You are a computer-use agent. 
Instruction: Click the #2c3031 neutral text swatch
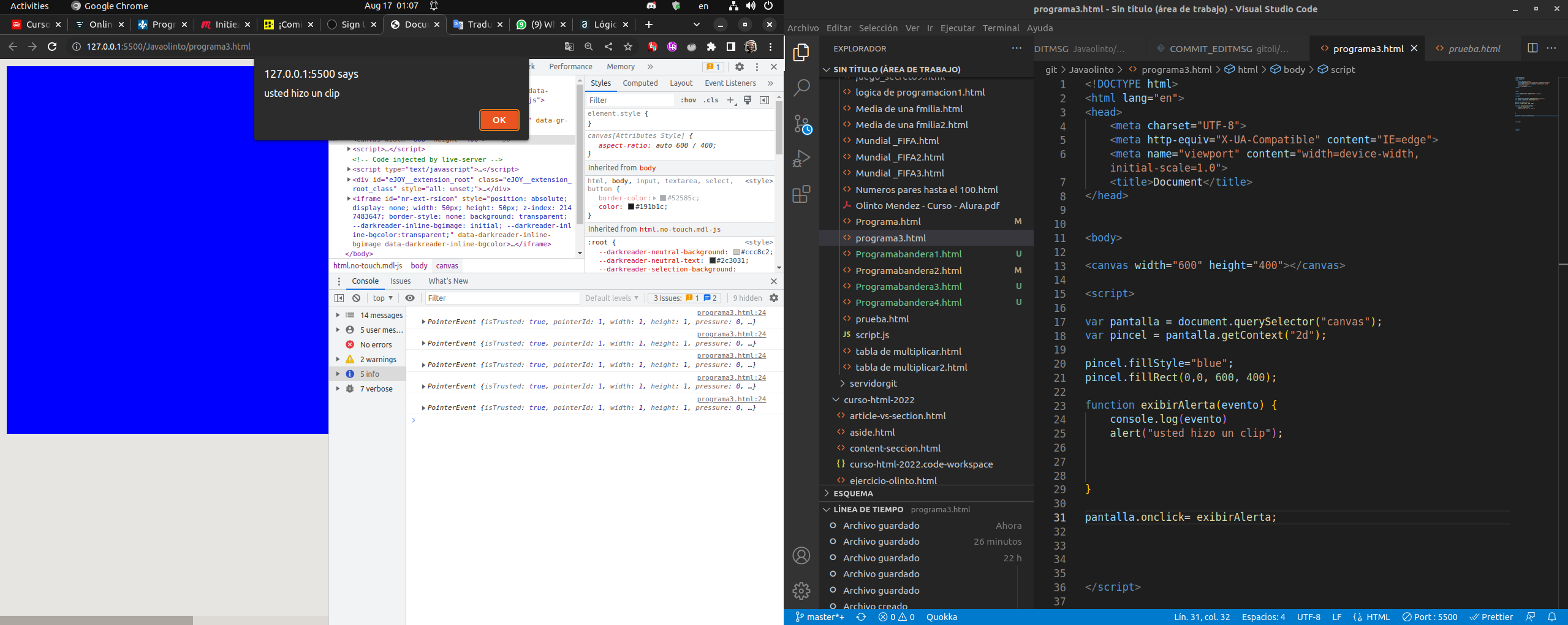tap(713, 261)
